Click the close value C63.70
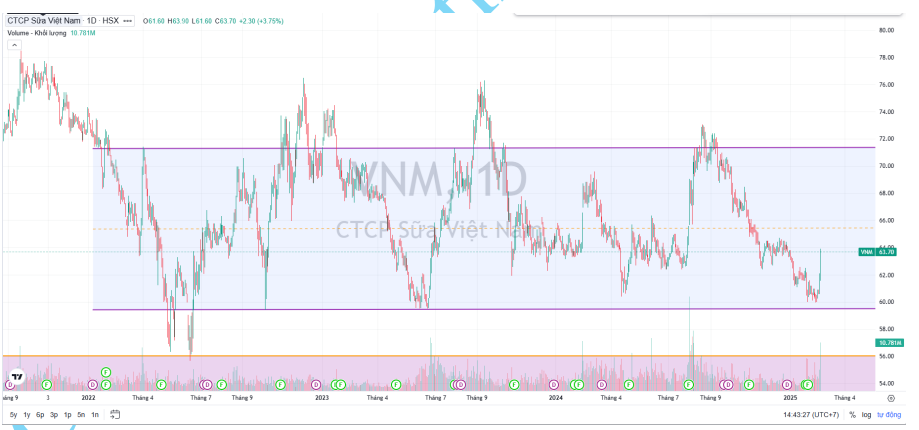This screenshot has width=919, height=430. [224, 21]
